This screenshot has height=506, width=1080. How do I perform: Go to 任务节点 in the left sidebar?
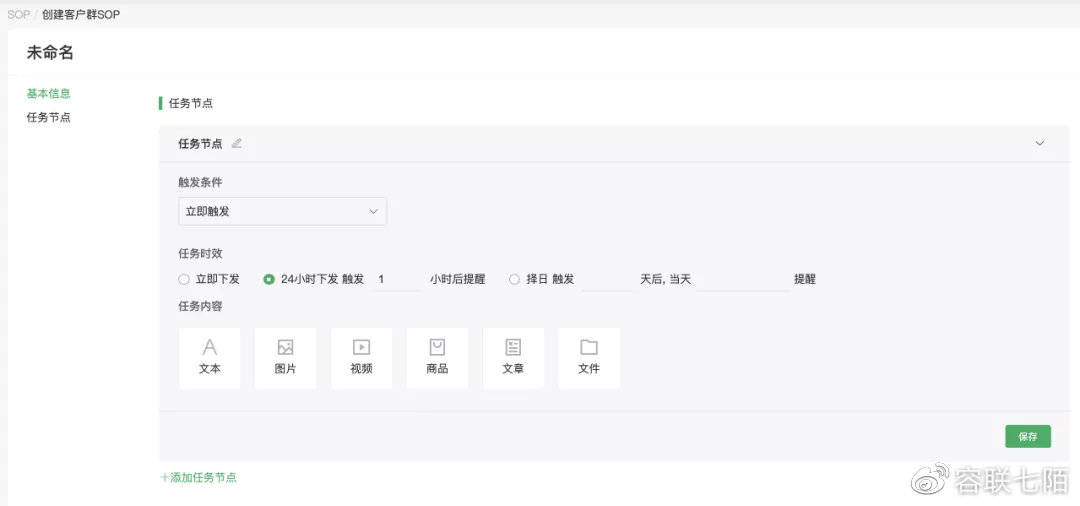point(48,117)
